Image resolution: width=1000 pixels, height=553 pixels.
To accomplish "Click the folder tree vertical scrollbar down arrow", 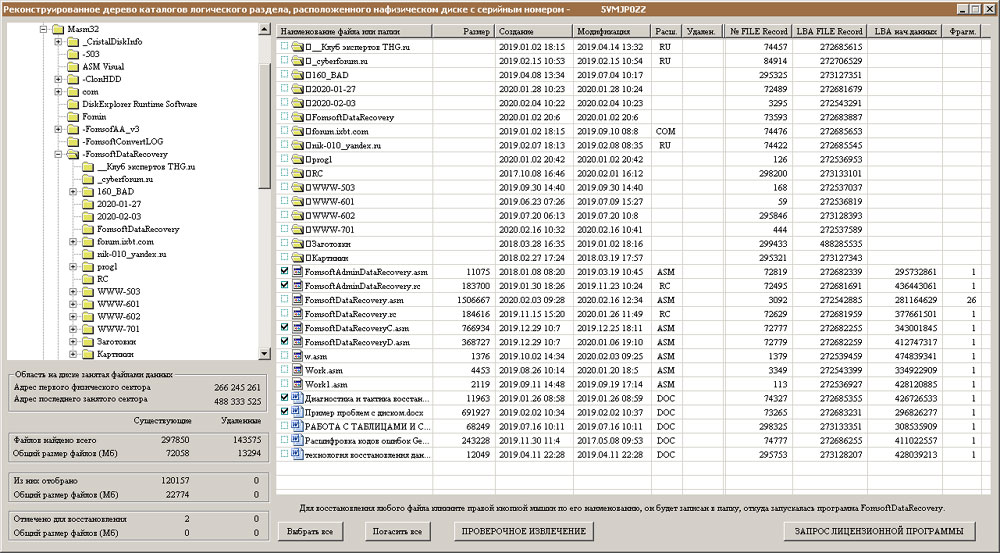I will (264, 352).
